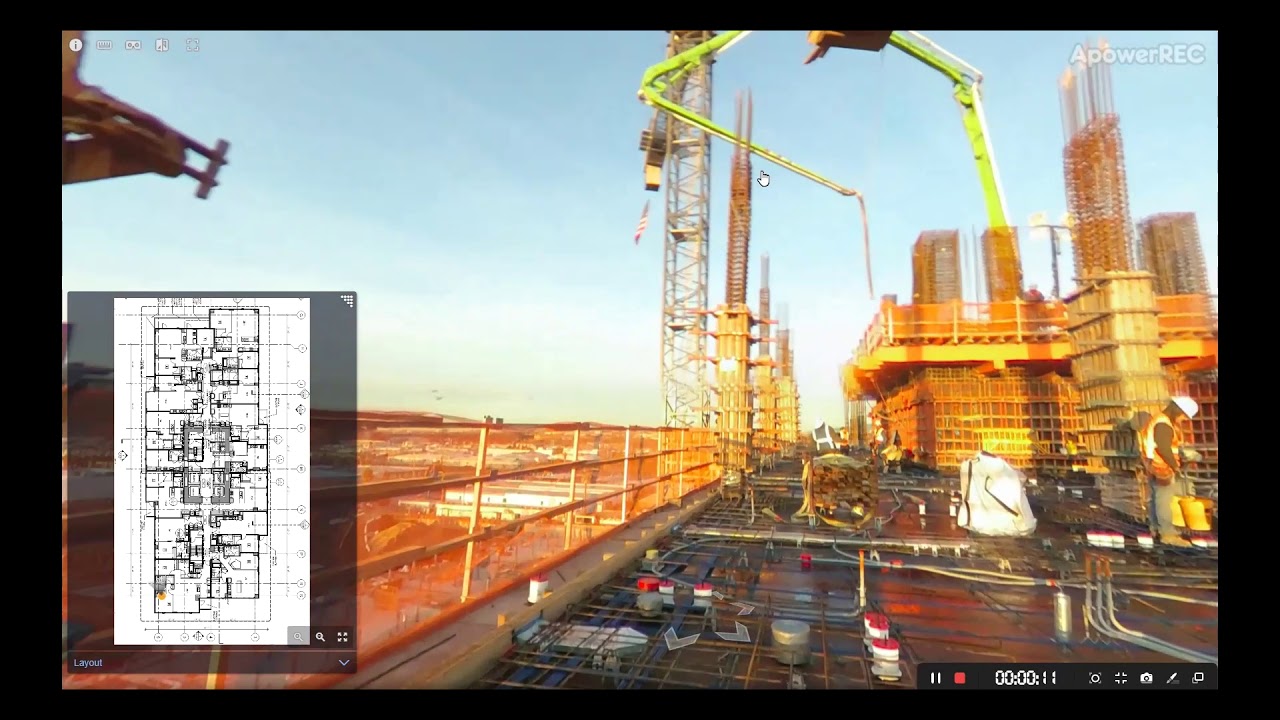This screenshot has width=1280, height=720.
Task: Click the Layout label
Action: [x=88, y=662]
